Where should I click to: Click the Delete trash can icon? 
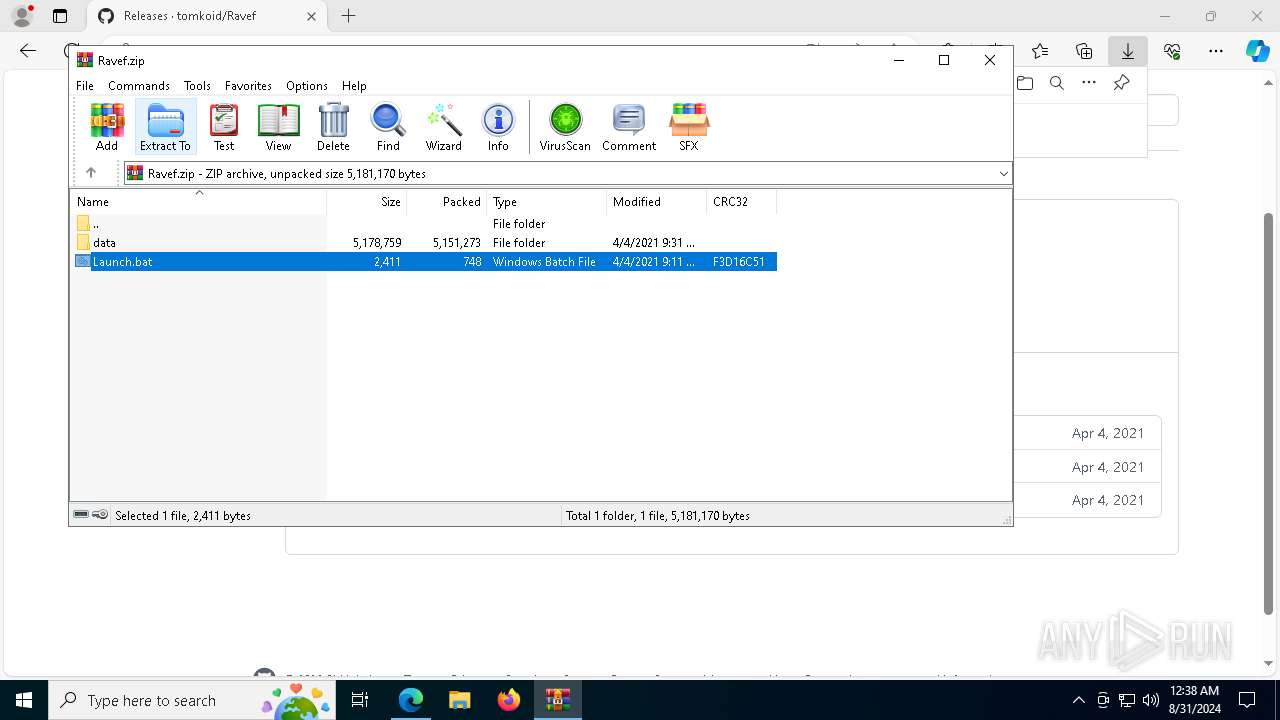pyautogui.click(x=333, y=127)
